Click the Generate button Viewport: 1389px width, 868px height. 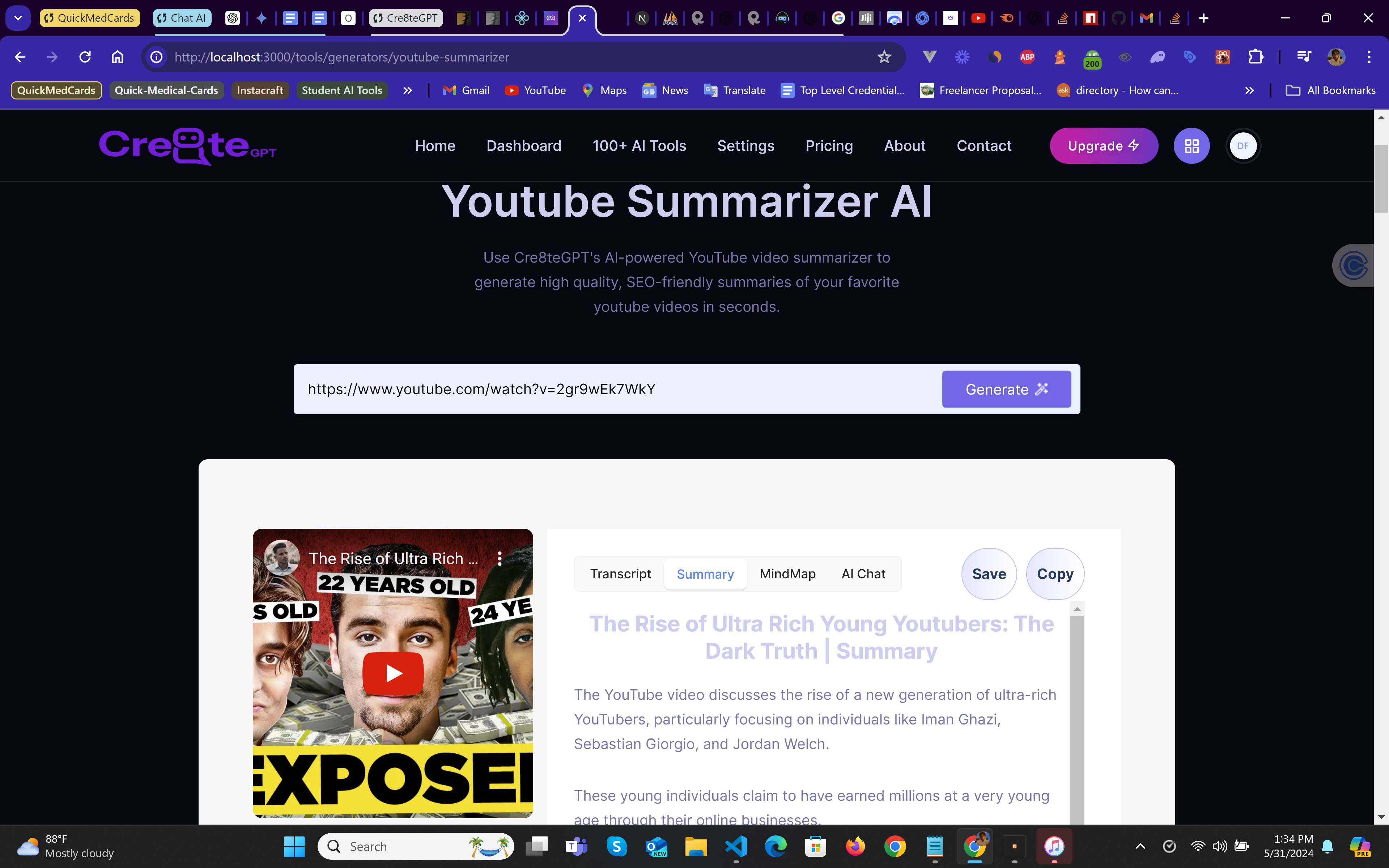[x=1006, y=389]
